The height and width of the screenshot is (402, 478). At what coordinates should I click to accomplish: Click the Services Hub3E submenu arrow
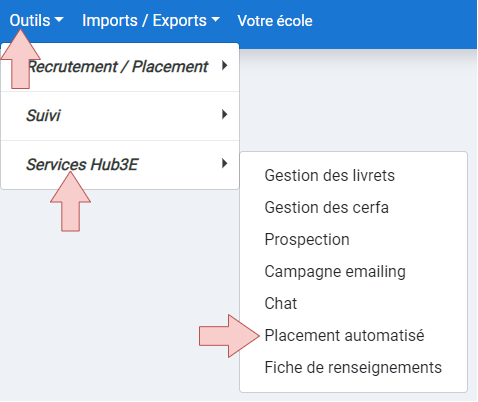225,163
